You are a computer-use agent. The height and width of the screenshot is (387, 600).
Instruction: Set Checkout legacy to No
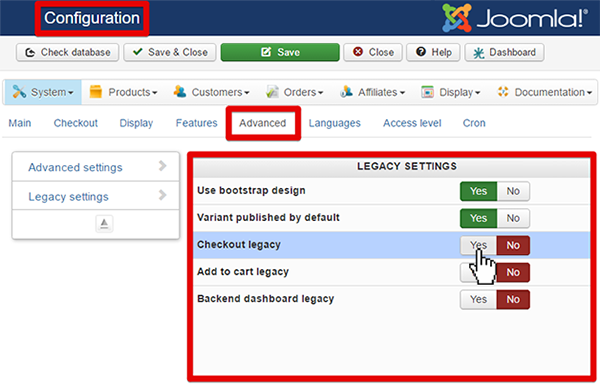coord(513,245)
